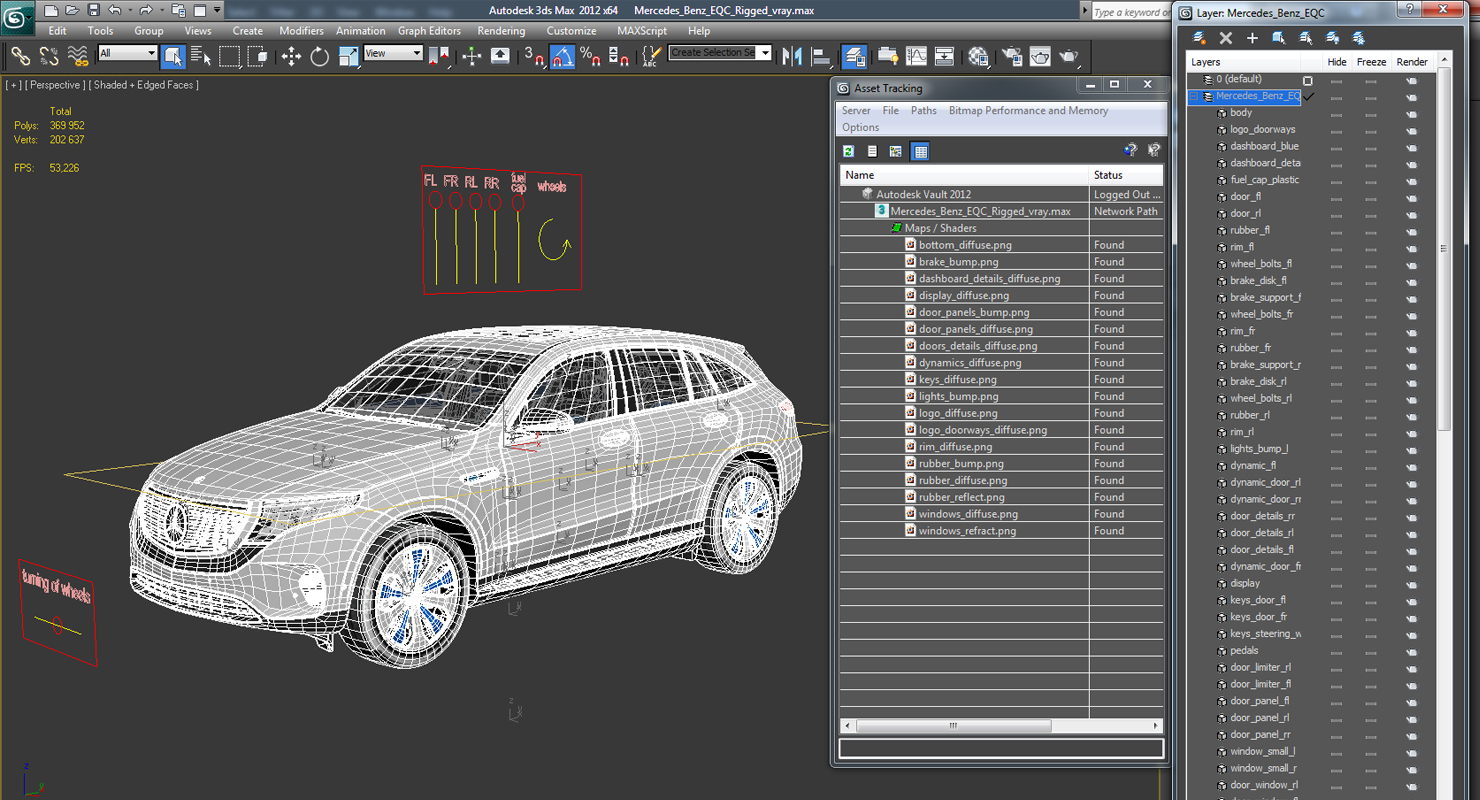Toggle the 3D Snaps button

534,56
